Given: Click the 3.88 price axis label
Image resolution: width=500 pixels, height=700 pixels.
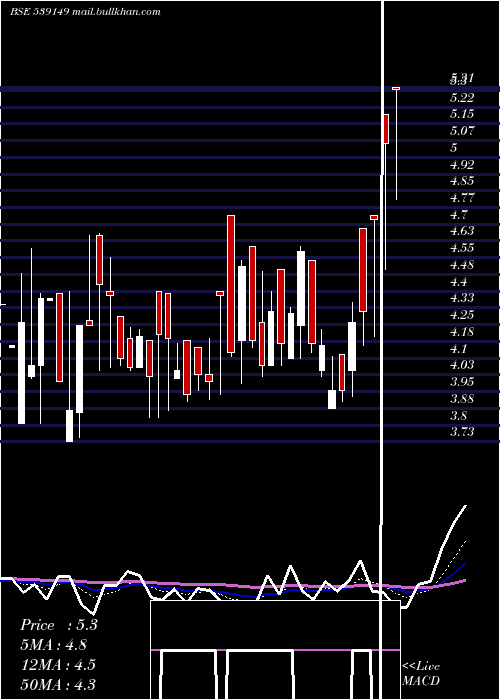Looking at the screenshot, I should pos(462,398).
